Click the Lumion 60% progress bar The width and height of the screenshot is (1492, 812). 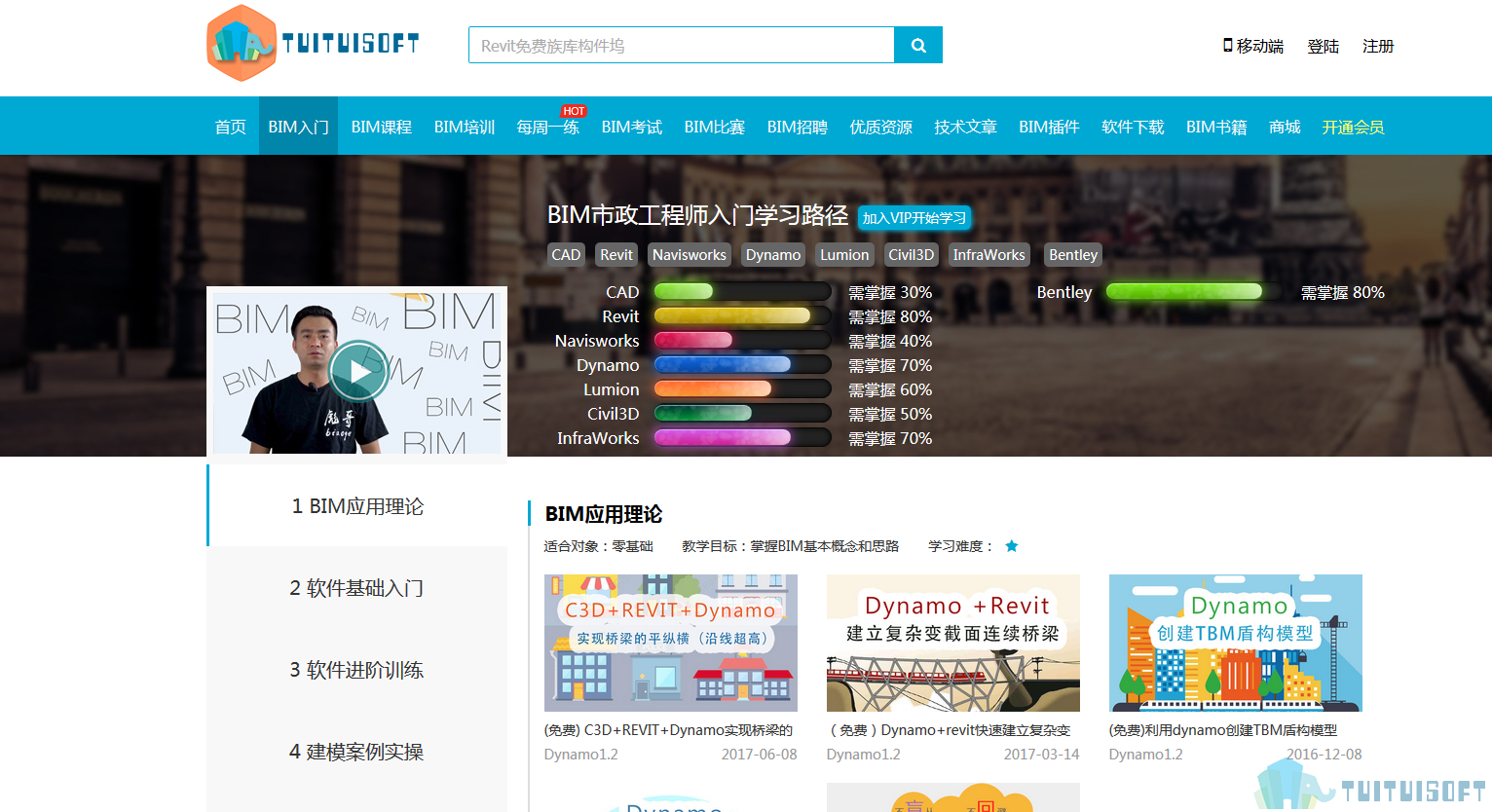pyautogui.click(x=743, y=388)
